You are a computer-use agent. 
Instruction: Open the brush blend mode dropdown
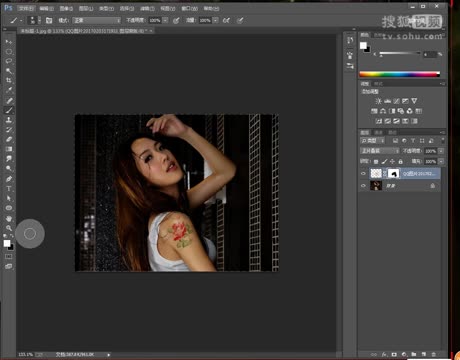(x=97, y=20)
